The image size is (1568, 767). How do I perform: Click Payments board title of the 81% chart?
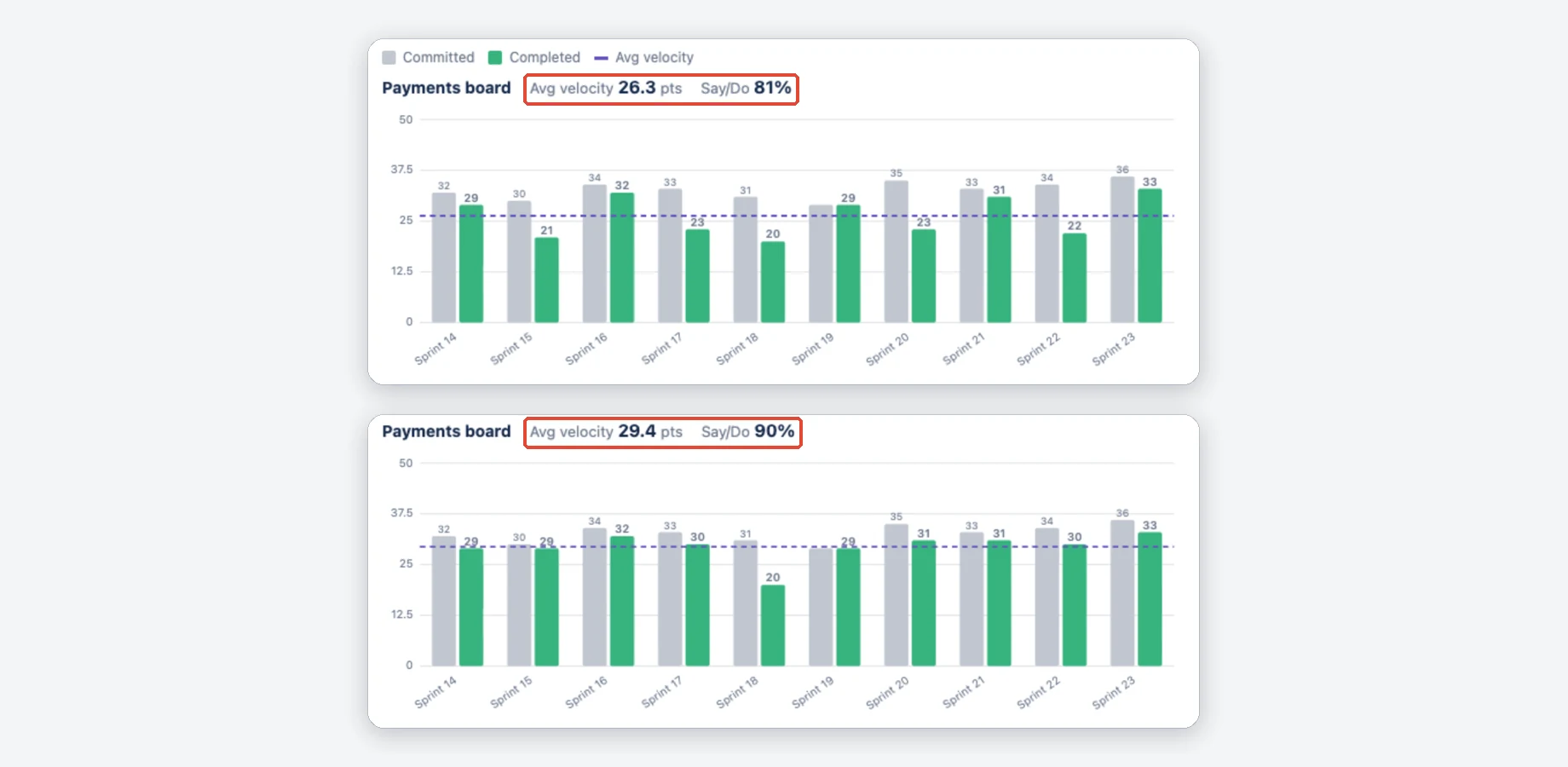pos(447,88)
